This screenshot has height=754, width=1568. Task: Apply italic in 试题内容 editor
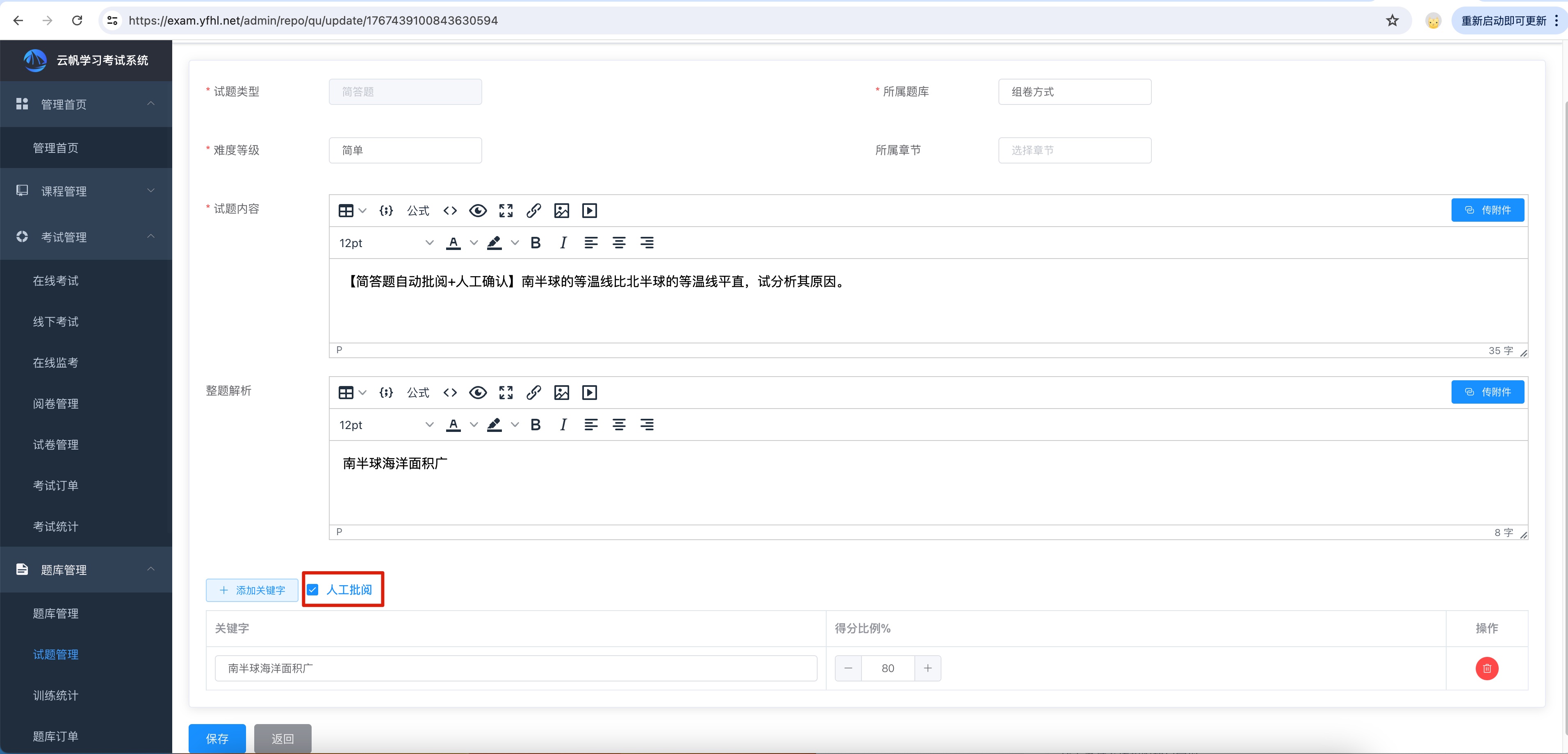coord(564,243)
